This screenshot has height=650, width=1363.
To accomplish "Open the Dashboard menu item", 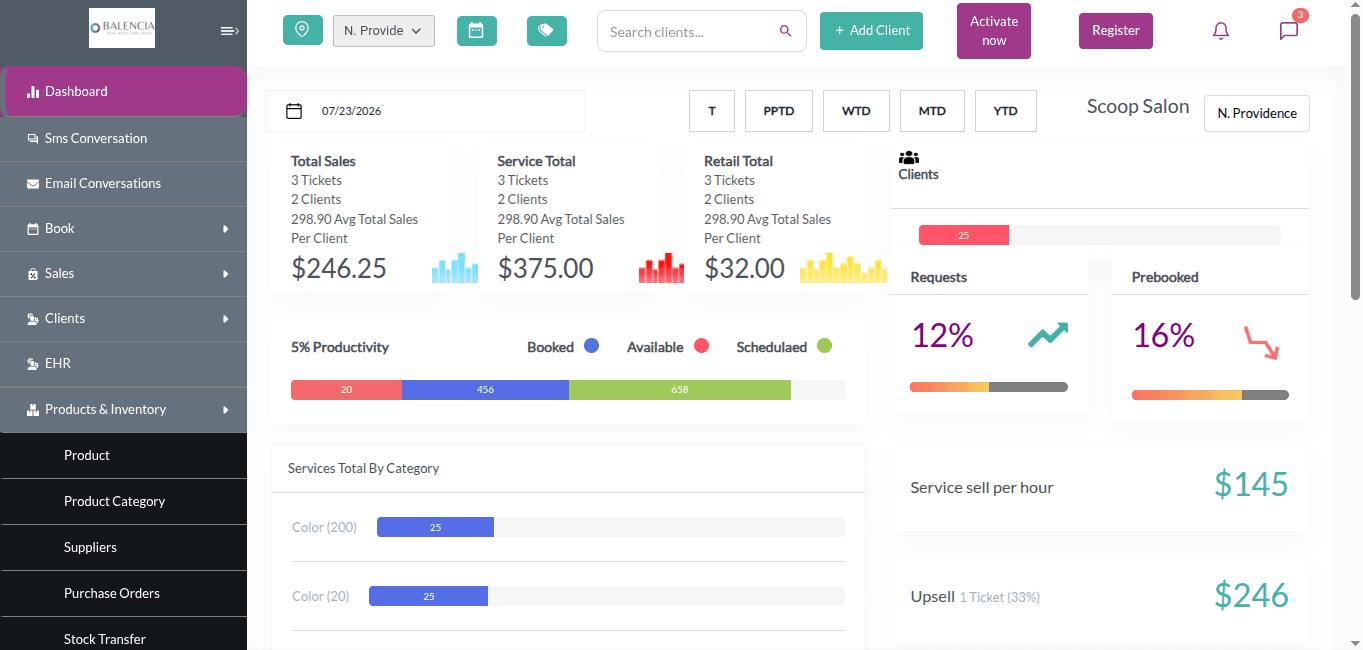I will [x=125, y=91].
